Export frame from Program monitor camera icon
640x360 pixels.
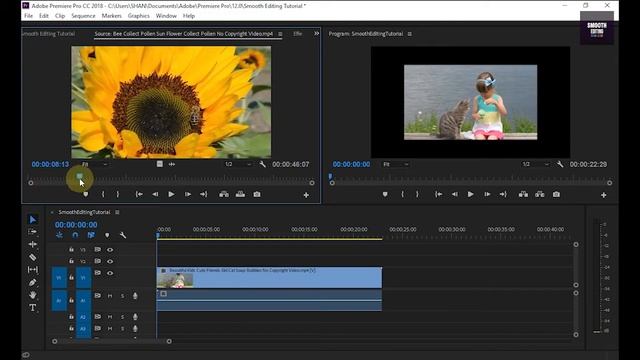coord(556,194)
